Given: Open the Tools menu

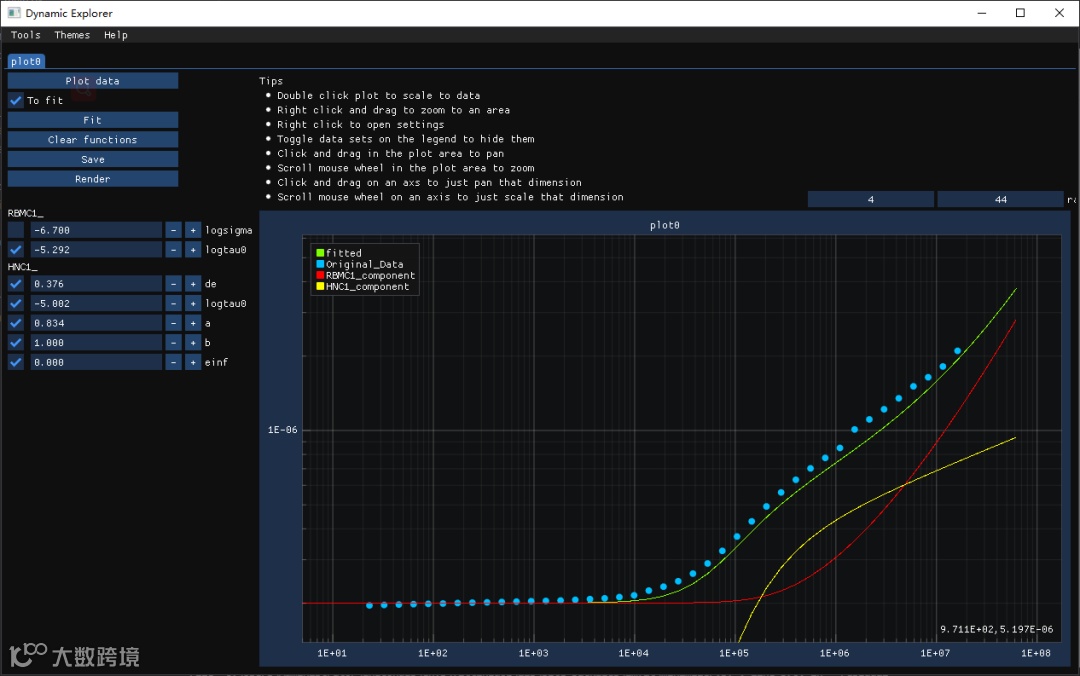Looking at the screenshot, I should coord(26,35).
